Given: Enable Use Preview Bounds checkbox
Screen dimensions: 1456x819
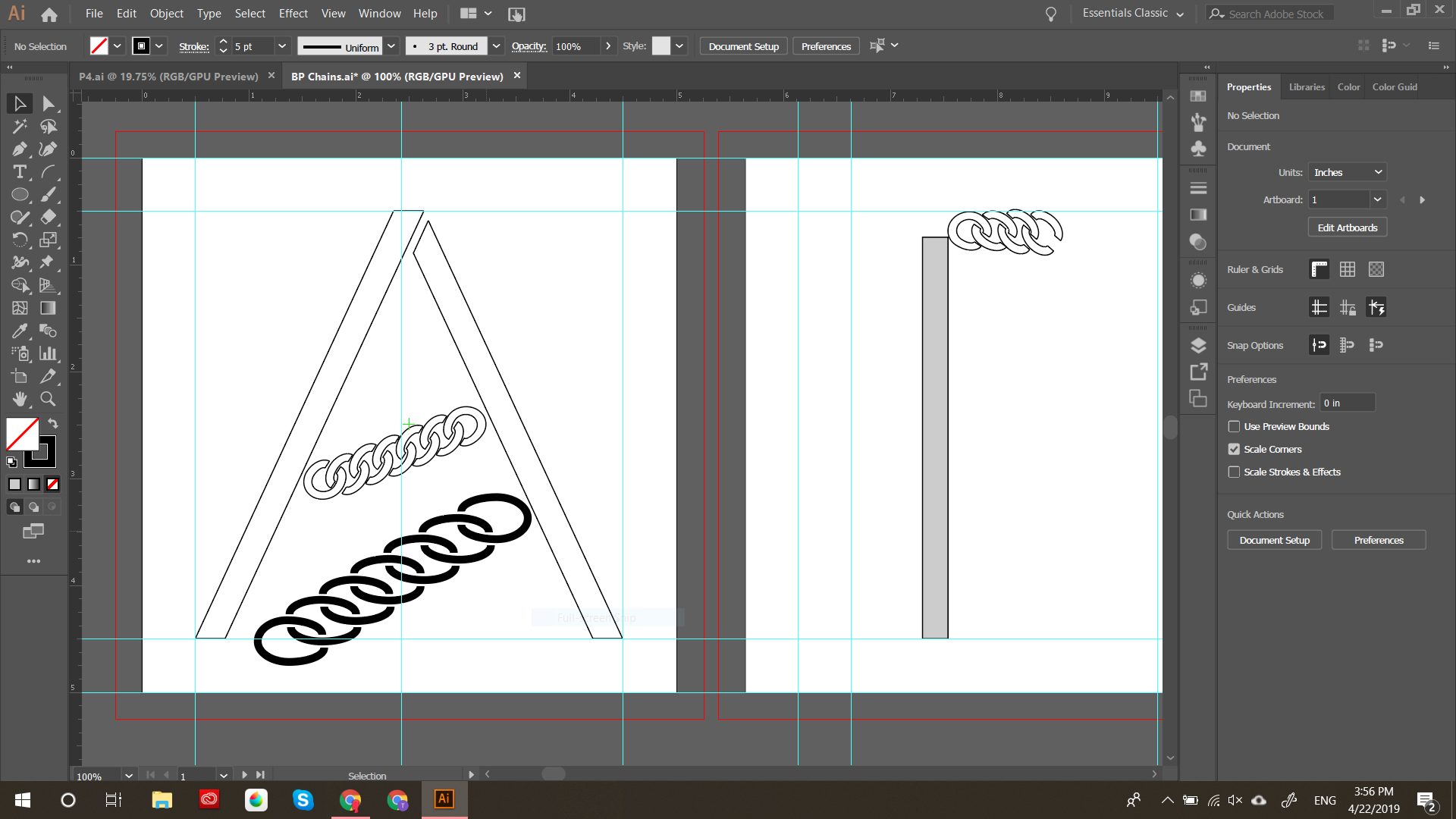Looking at the screenshot, I should point(1234,427).
